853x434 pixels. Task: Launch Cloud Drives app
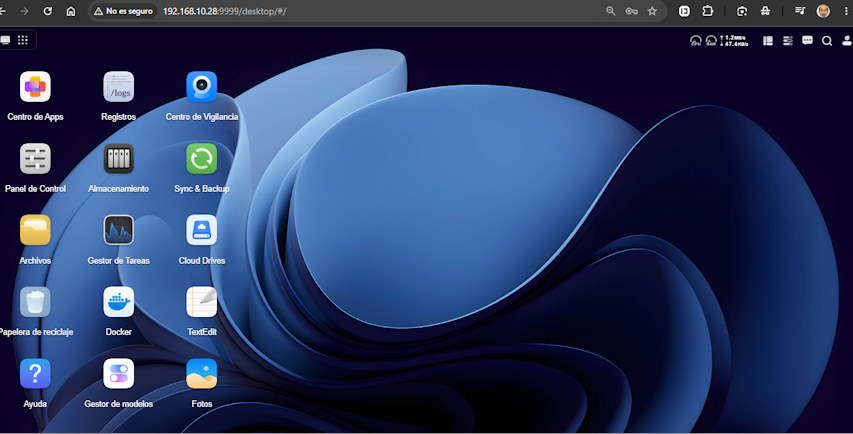click(202, 230)
